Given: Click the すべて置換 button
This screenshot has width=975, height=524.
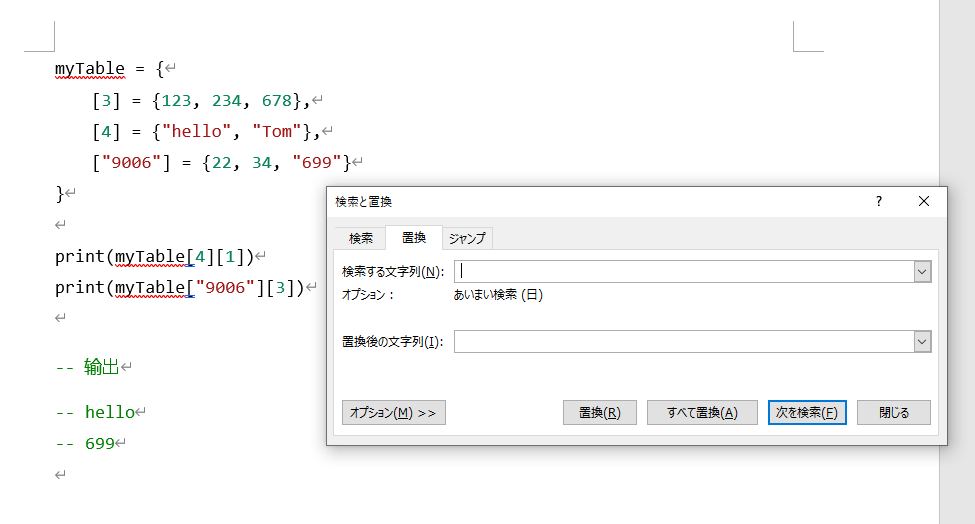Looking at the screenshot, I should [x=702, y=413].
